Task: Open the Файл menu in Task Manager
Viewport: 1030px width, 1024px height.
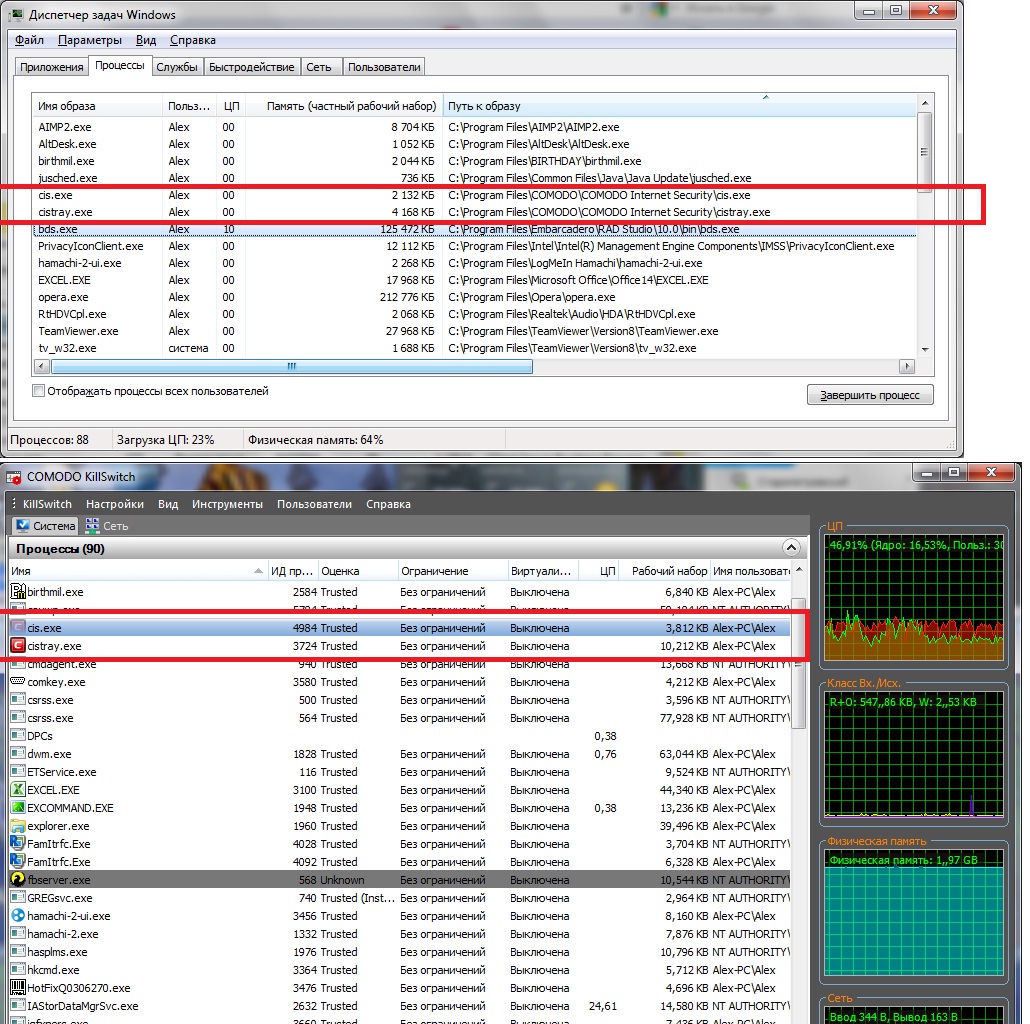Action: [x=30, y=40]
